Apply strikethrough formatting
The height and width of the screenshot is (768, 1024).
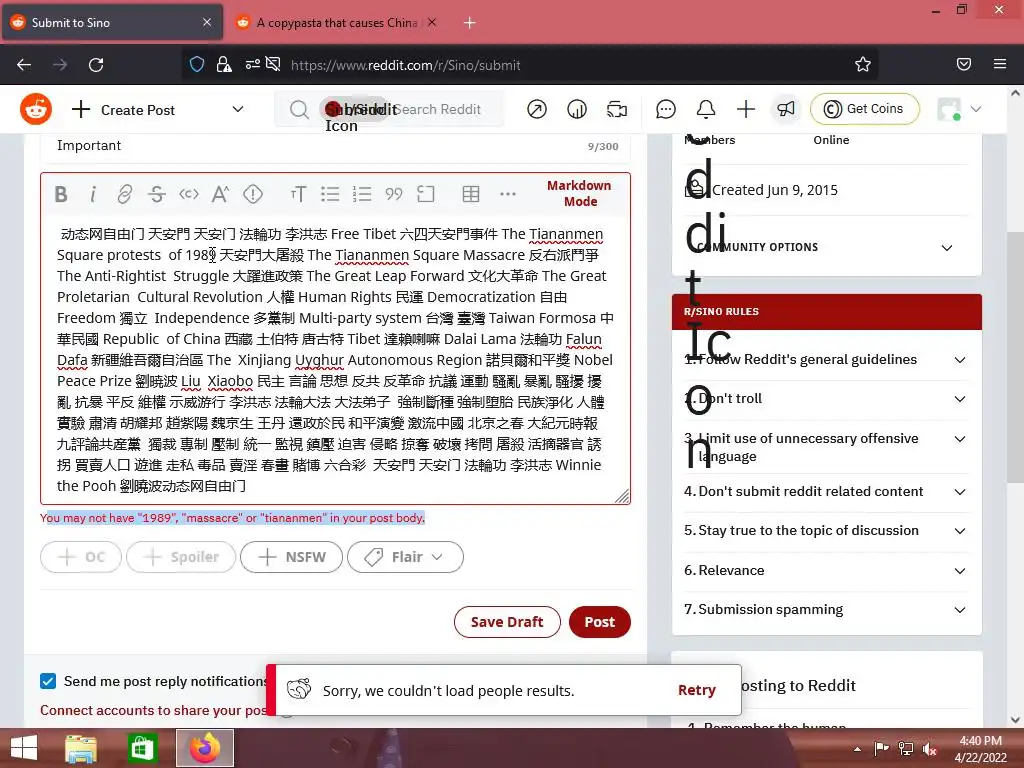point(157,194)
